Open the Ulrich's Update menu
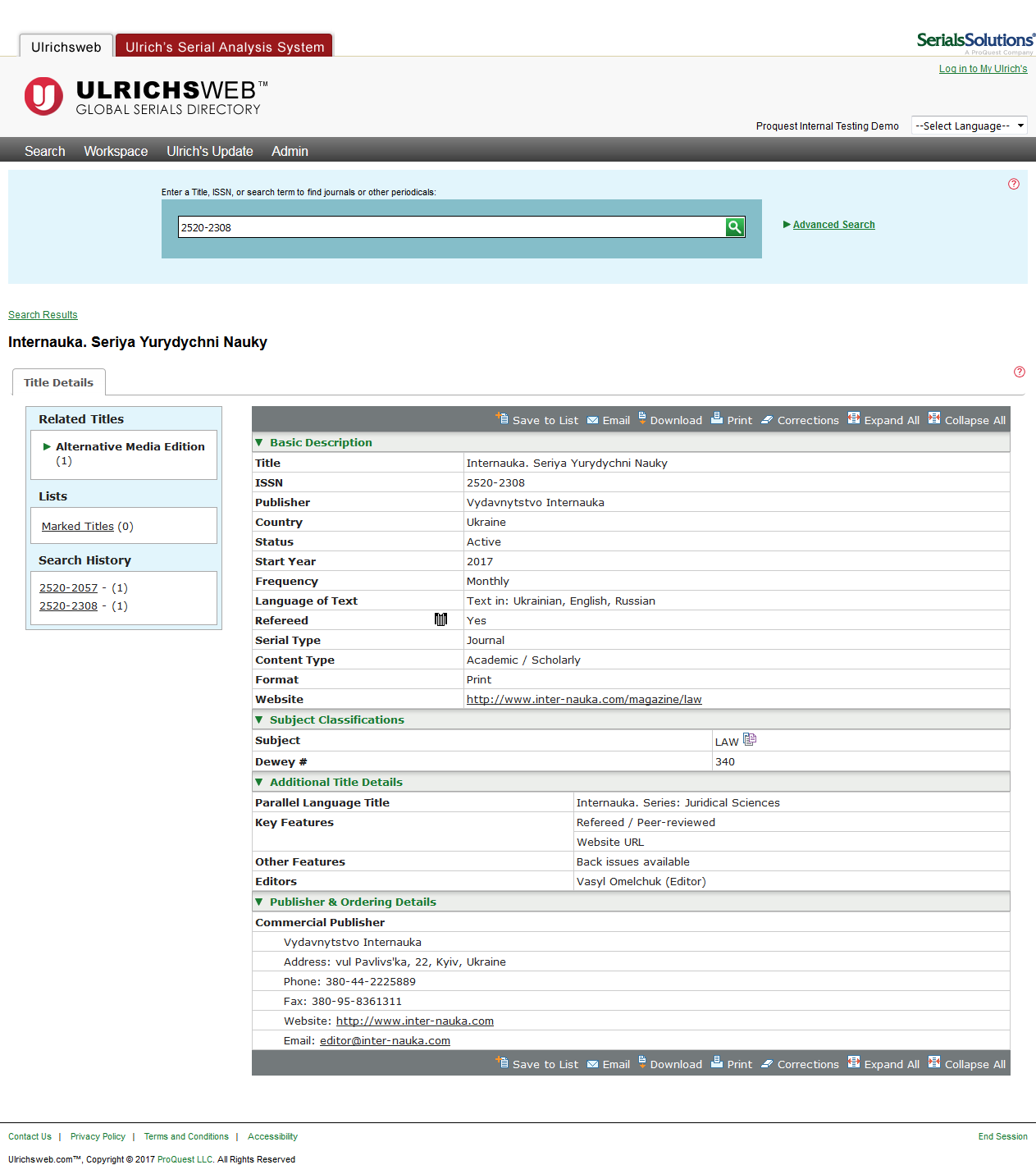The image size is (1036, 1174). coord(210,151)
